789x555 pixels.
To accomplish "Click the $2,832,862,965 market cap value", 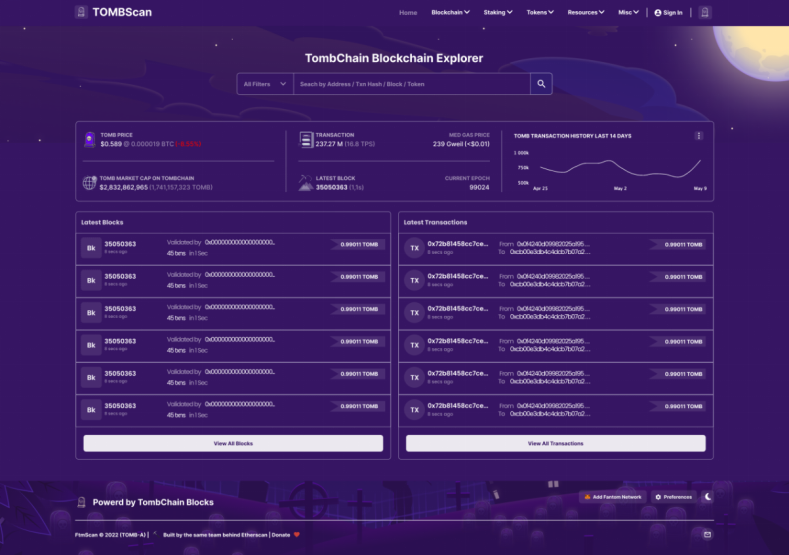I will point(124,187).
